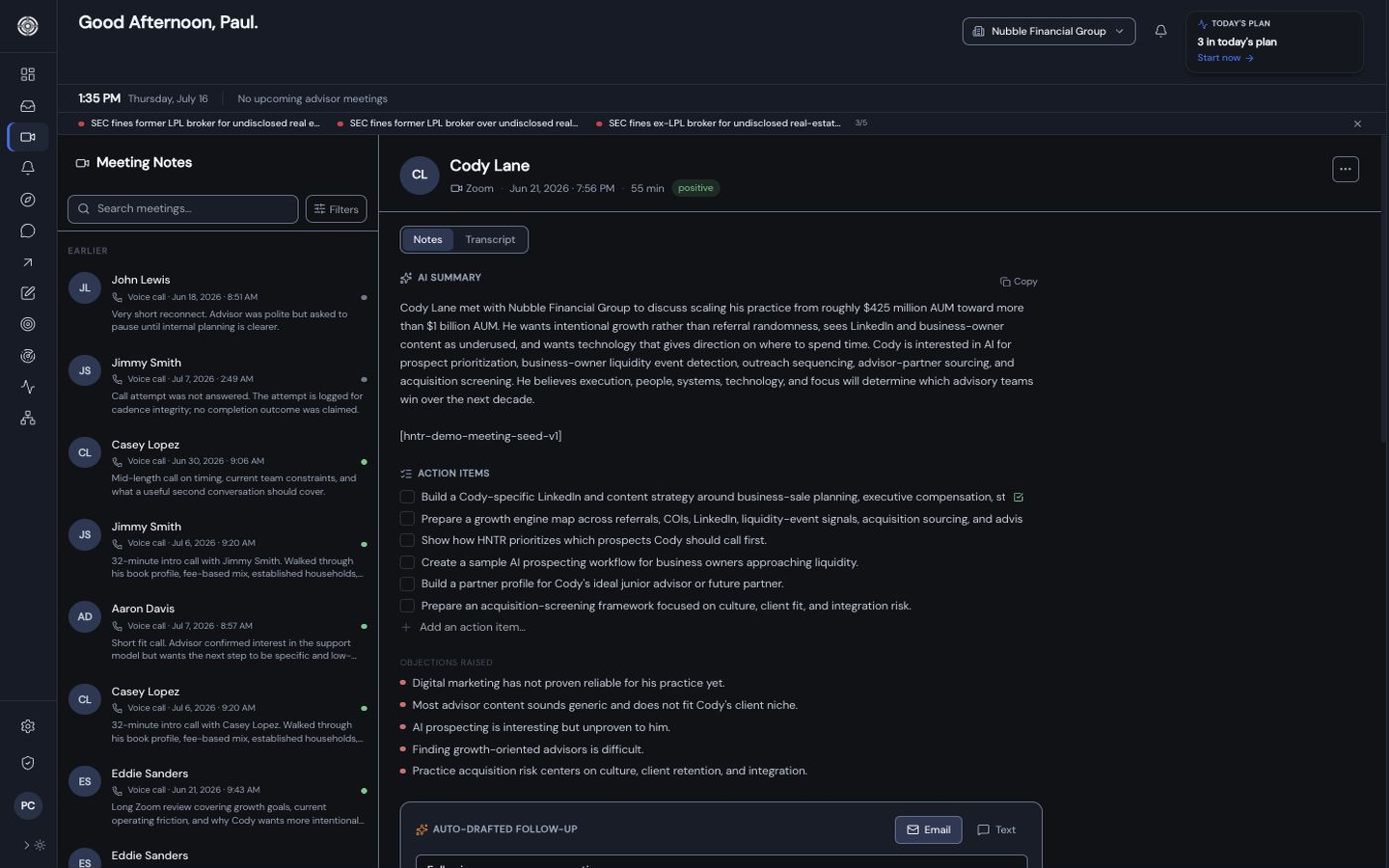
Task: Click the Search meetings field
Action: (182, 208)
